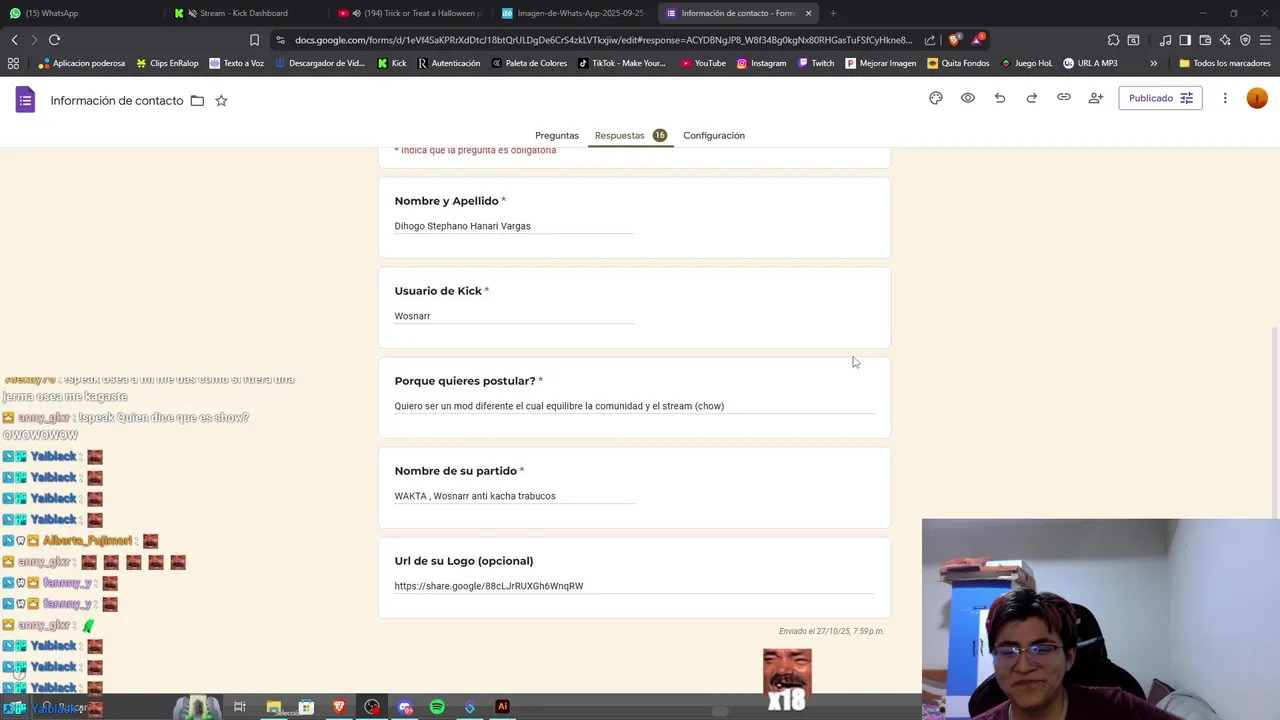Open the Clips EnRalop bookmark

point(167,63)
